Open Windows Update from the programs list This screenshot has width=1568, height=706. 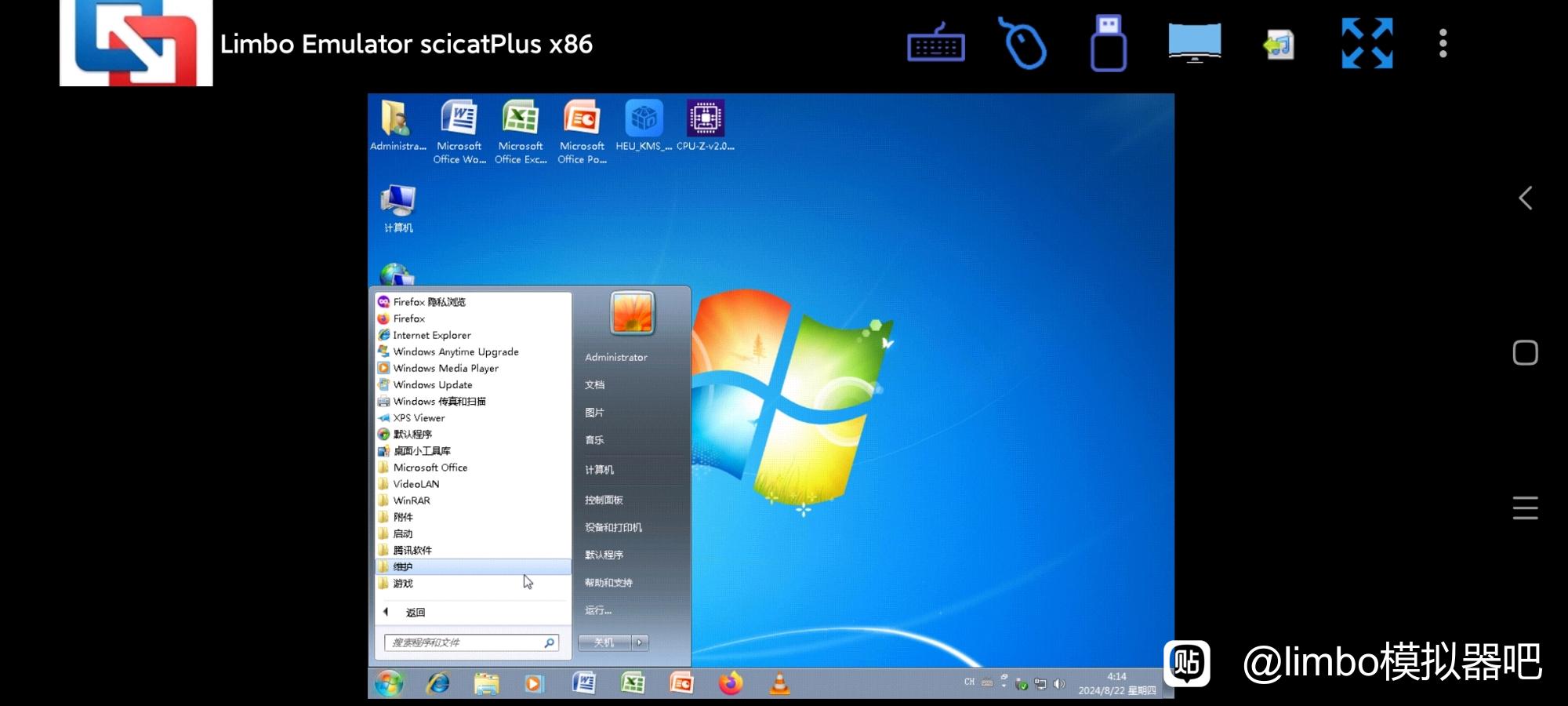pyautogui.click(x=473, y=384)
